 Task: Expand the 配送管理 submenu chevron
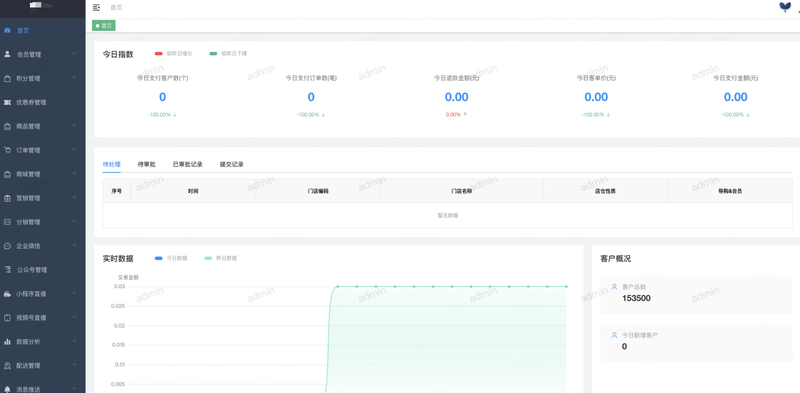[x=74, y=365]
